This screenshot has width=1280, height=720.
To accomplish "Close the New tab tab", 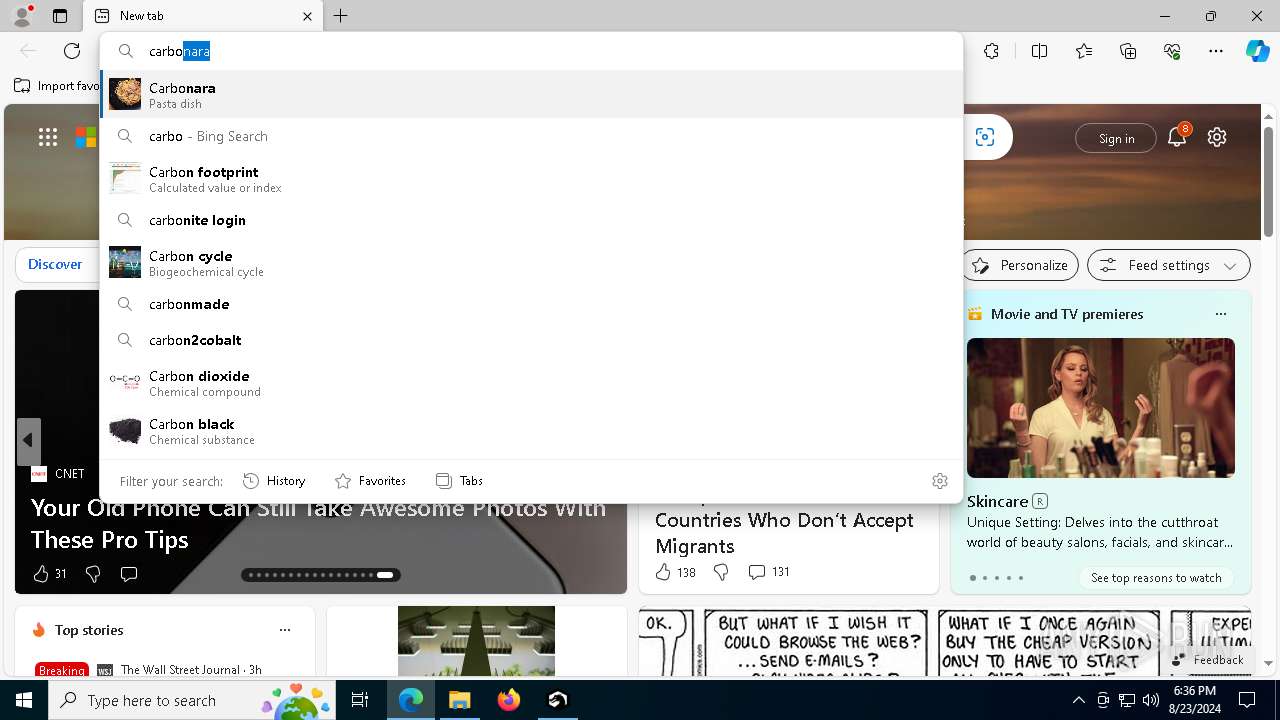I will (308, 16).
